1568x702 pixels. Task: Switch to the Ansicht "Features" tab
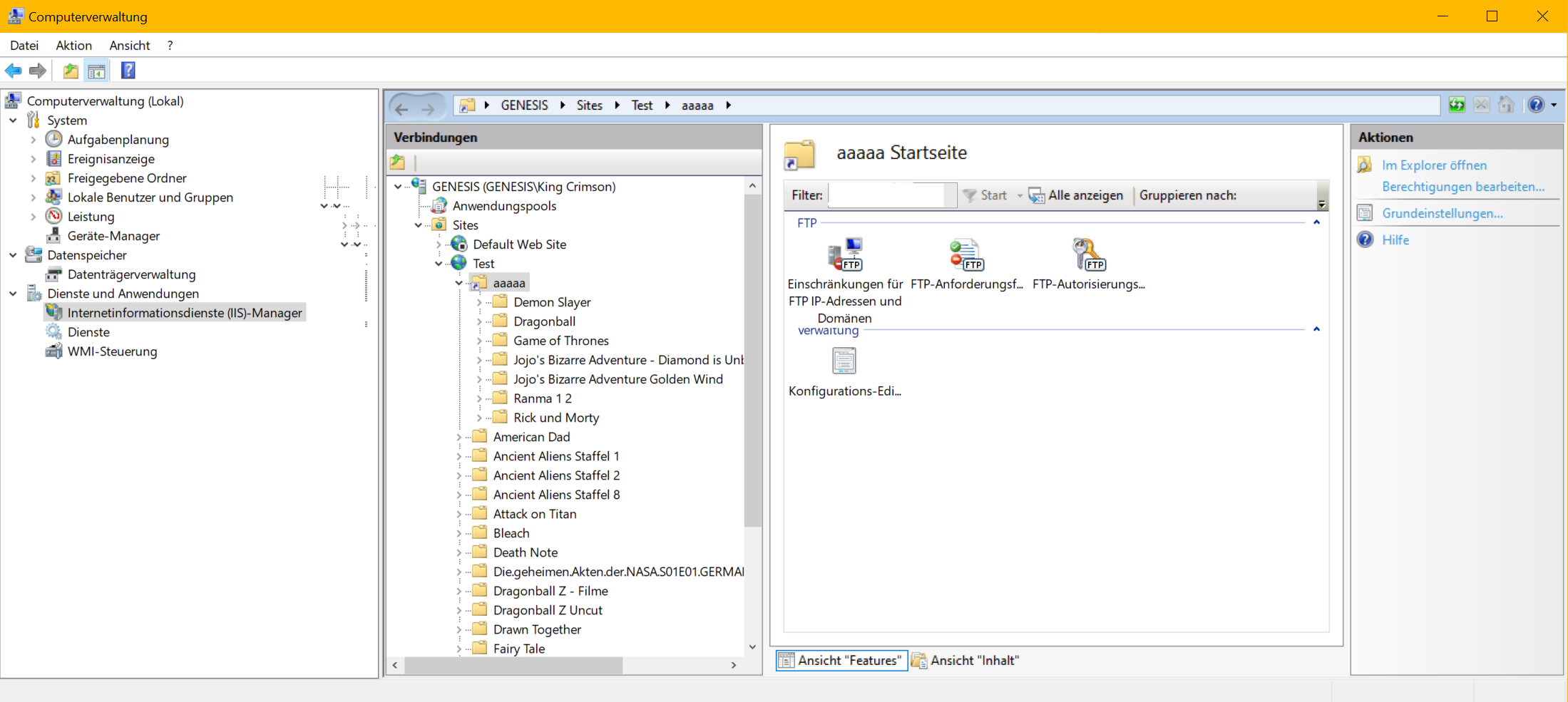[x=841, y=661]
